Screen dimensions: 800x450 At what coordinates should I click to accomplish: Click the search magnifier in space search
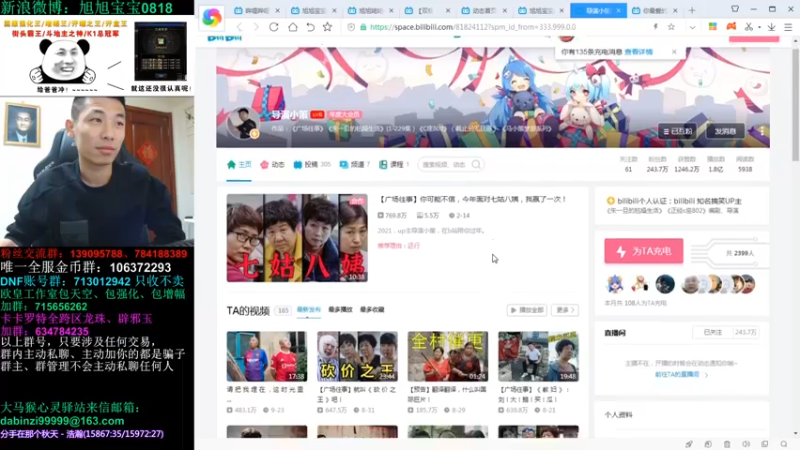pos(476,164)
